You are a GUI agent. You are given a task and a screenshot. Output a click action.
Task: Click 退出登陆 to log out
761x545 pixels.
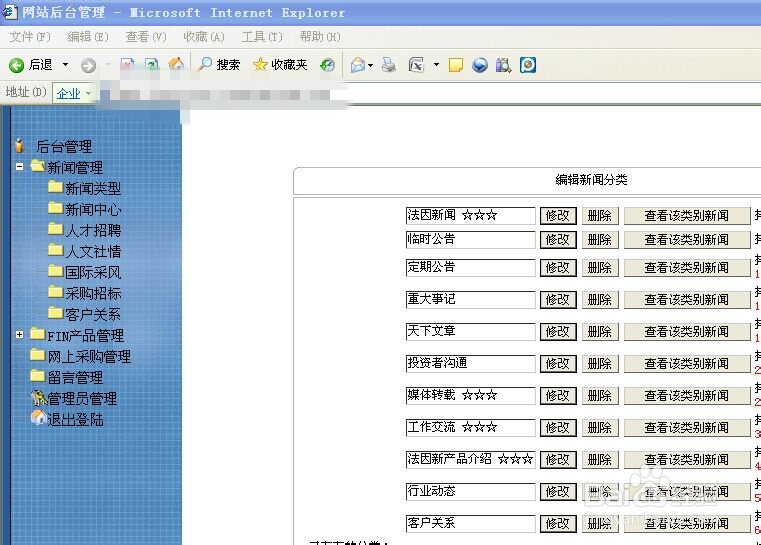[75, 419]
